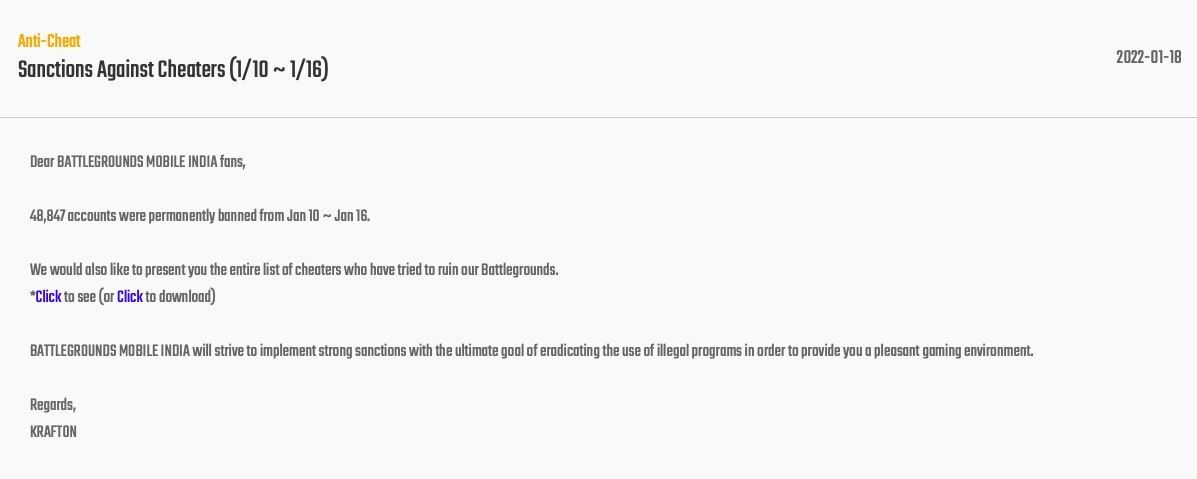This screenshot has width=1197, height=479.
Task: Click the 'Sanctions Against Cheaters' post title
Action: point(121,71)
